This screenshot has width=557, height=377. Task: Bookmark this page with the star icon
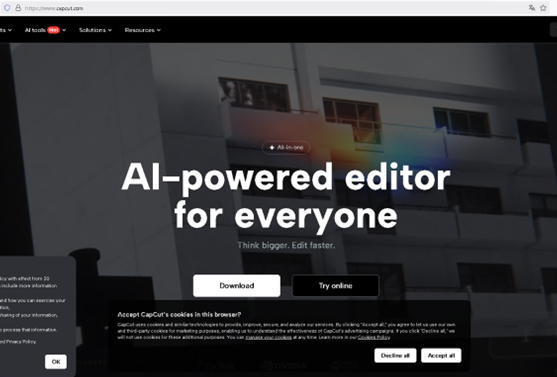coord(543,8)
